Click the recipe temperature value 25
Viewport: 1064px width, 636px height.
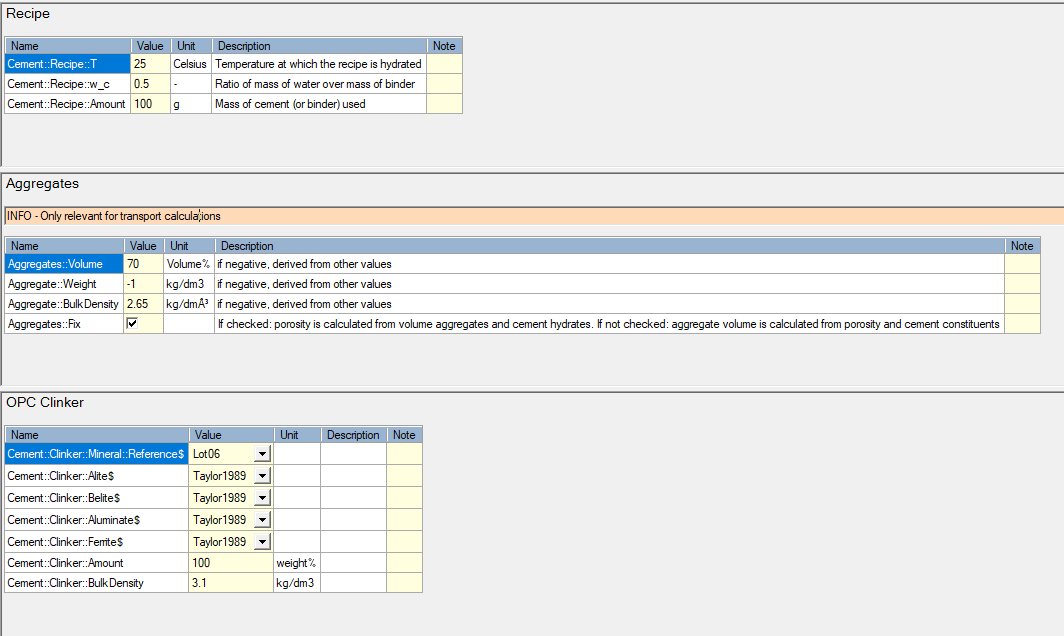150,64
